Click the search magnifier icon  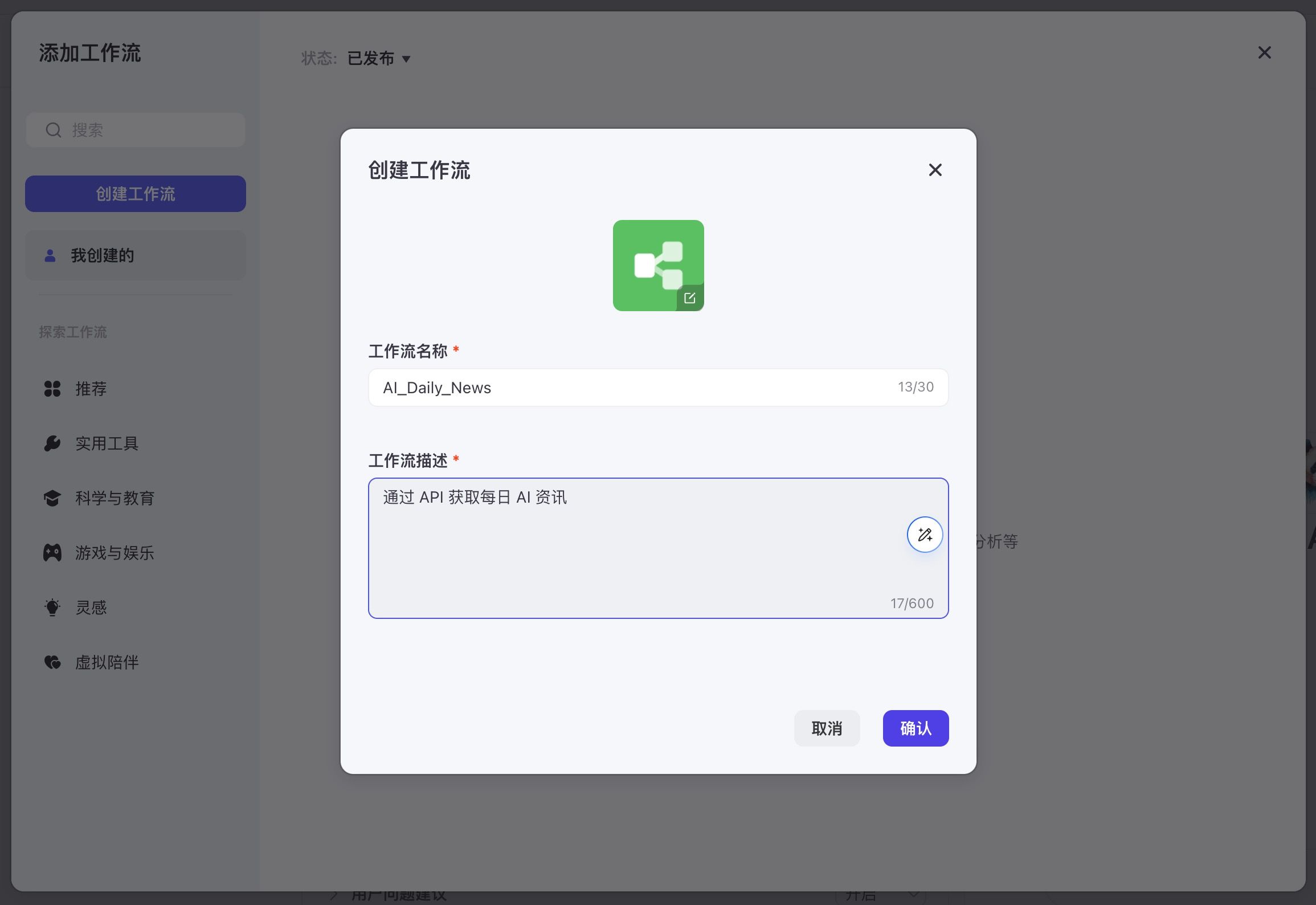(x=54, y=130)
